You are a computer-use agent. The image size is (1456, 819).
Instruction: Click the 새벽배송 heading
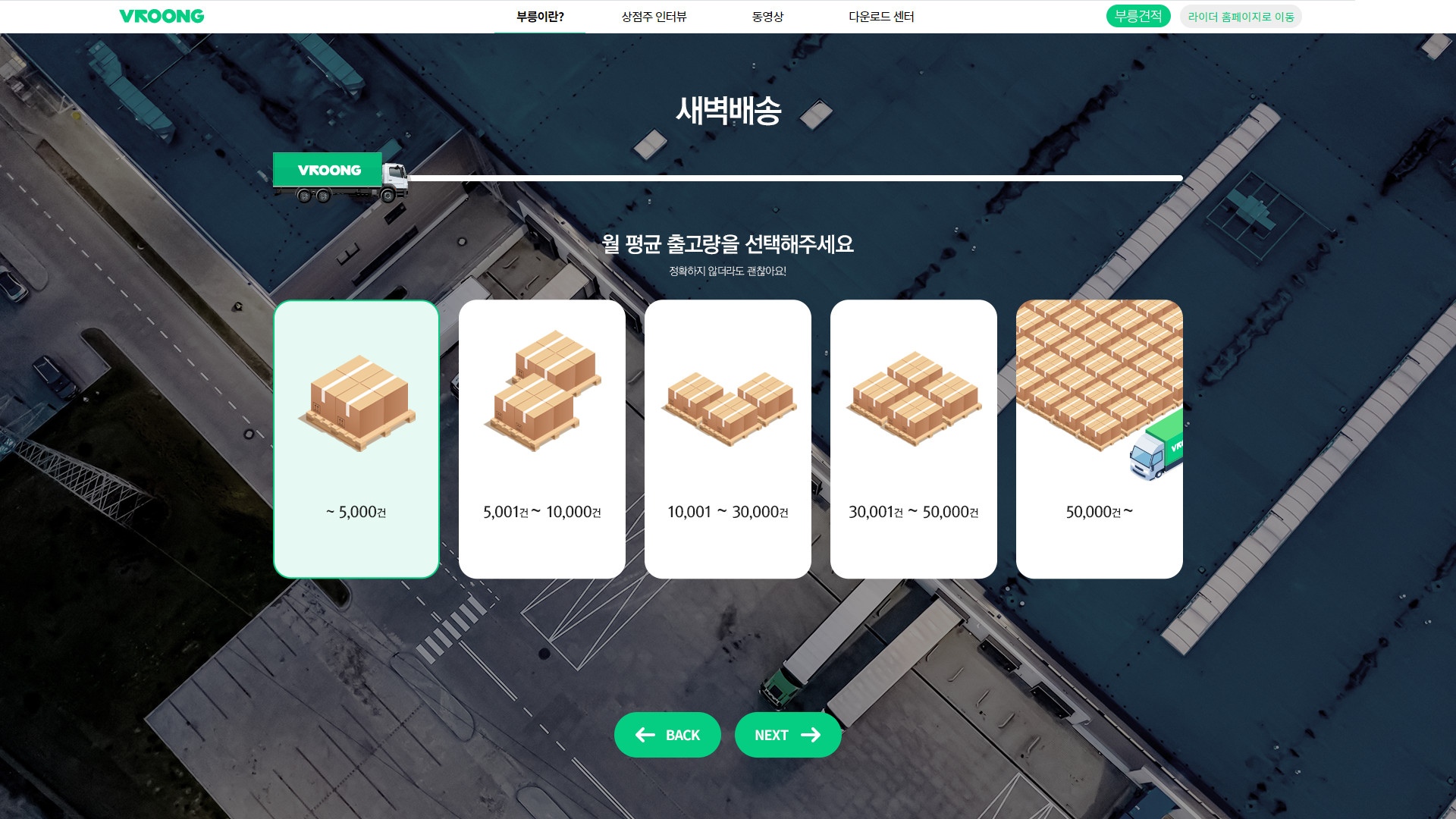pos(728,111)
